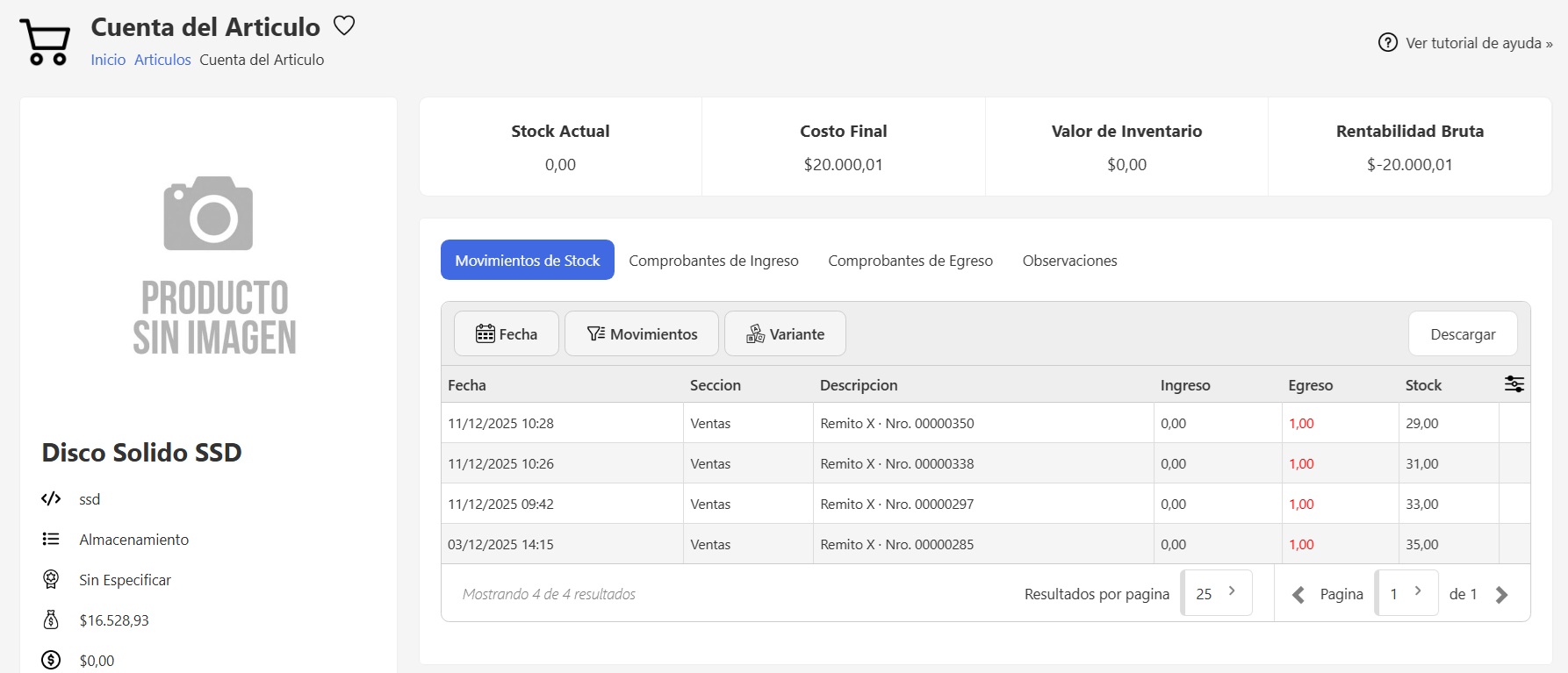Viewport: 1568px width, 673px height.
Task: Follow the Articulos breadcrumb link
Action: click(162, 60)
